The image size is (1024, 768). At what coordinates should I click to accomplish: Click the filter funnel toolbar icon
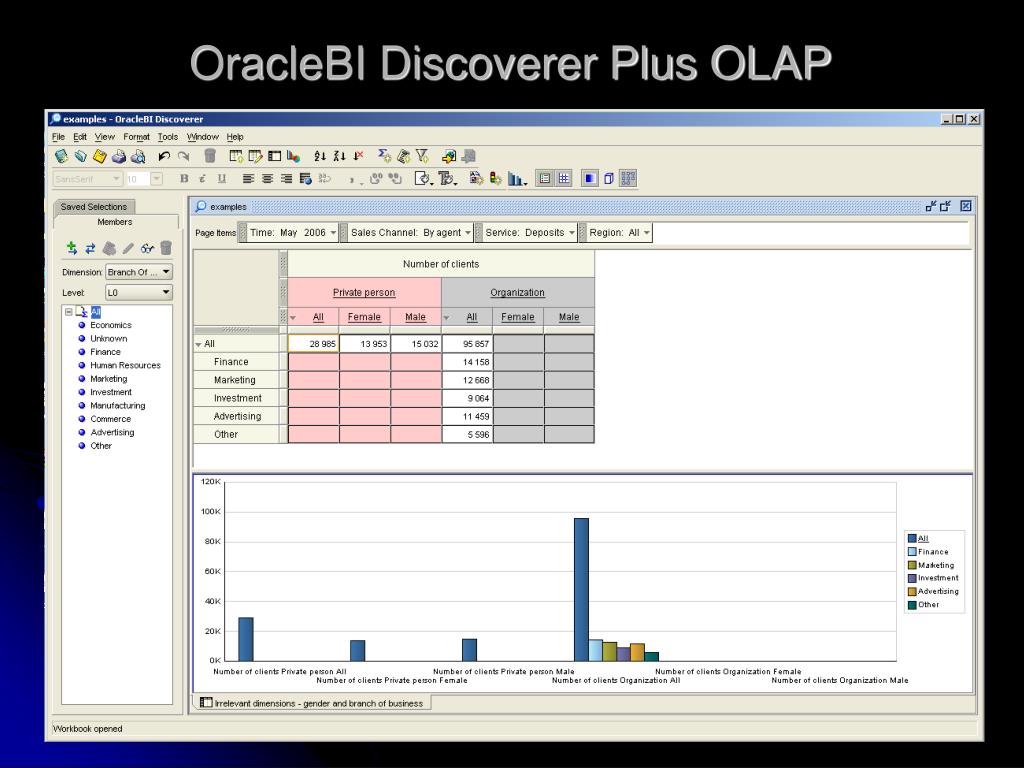(x=423, y=156)
